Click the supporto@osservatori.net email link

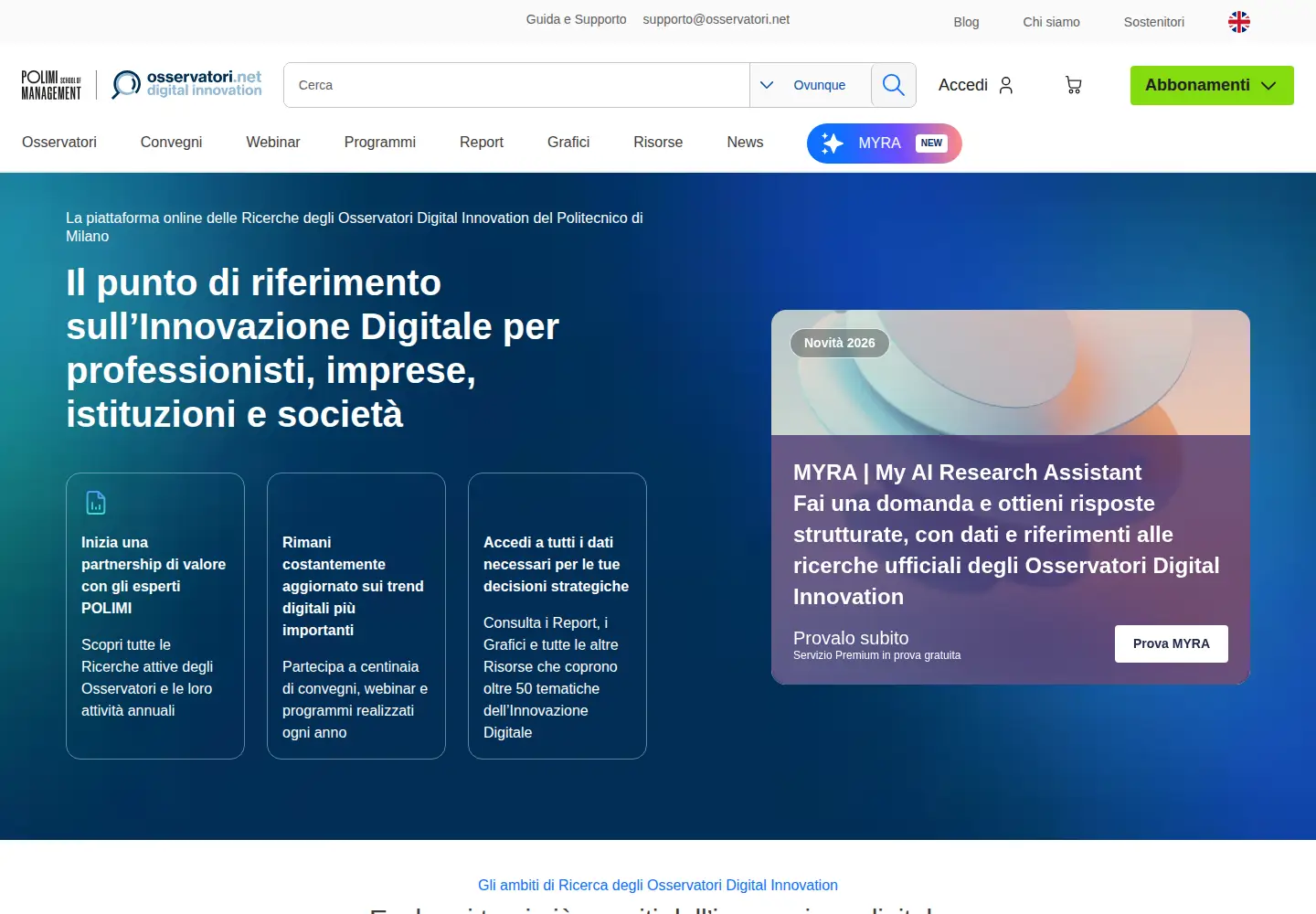point(716,19)
